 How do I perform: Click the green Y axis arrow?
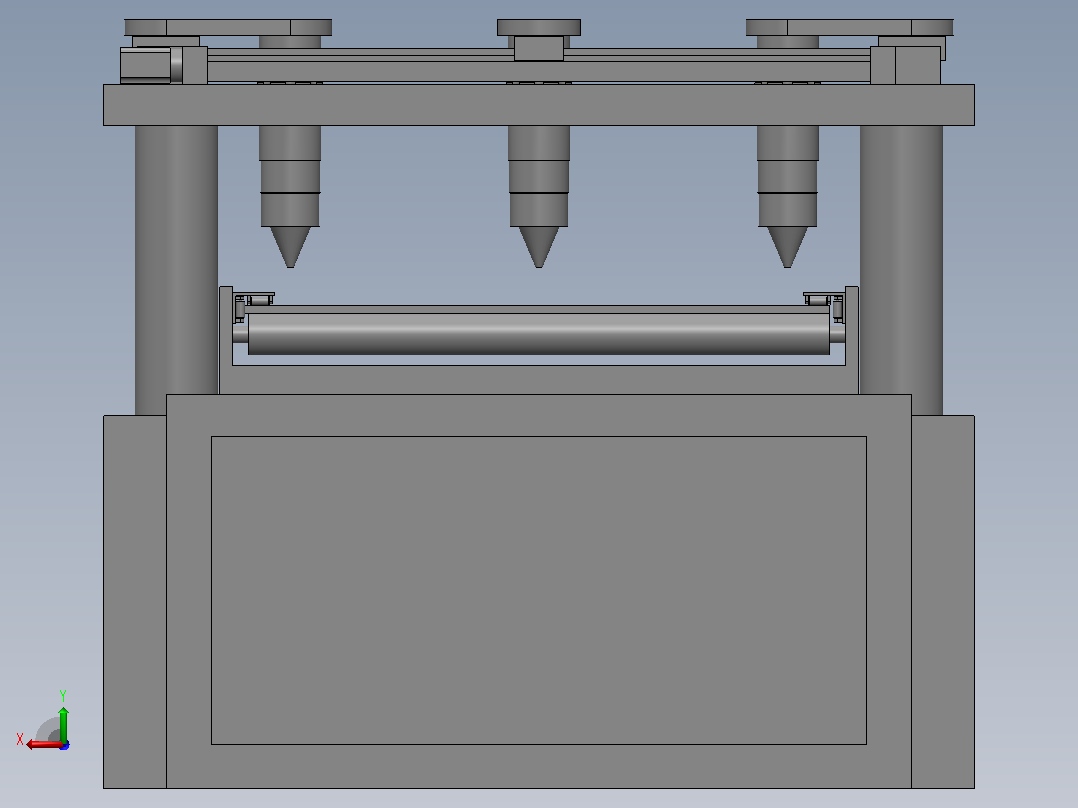tap(63, 723)
